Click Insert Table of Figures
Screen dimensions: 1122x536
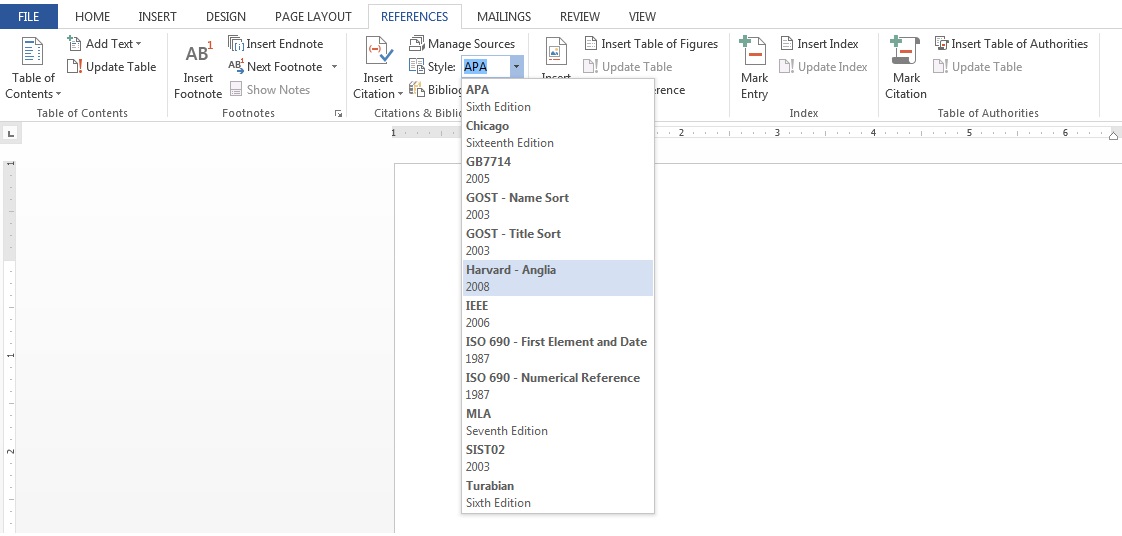(651, 44)
